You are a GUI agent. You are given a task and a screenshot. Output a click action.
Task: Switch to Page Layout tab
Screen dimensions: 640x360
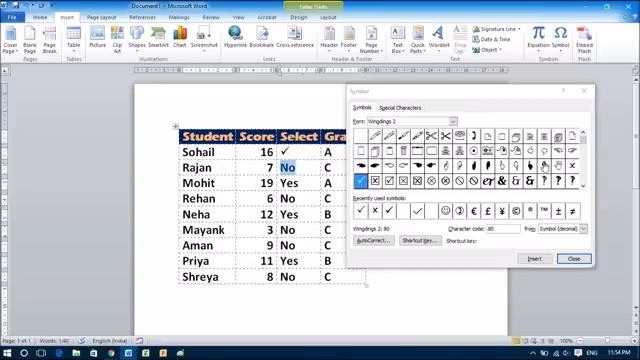tap(102, 18)
